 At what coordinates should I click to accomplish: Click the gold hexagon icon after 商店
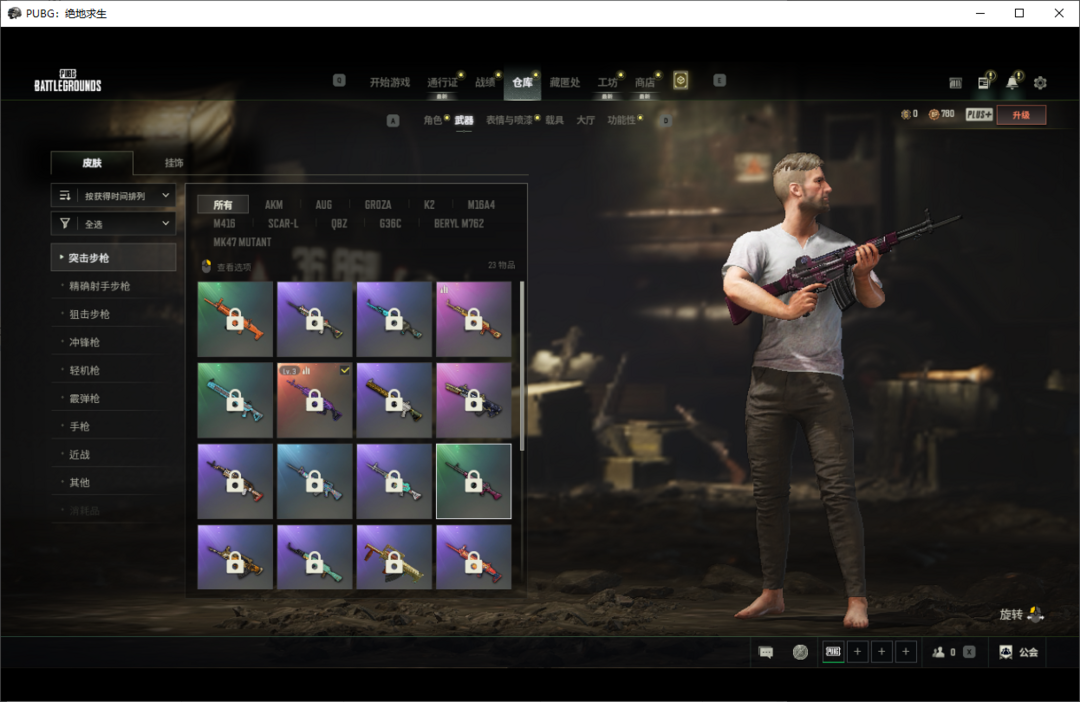(x=681, y=81)
